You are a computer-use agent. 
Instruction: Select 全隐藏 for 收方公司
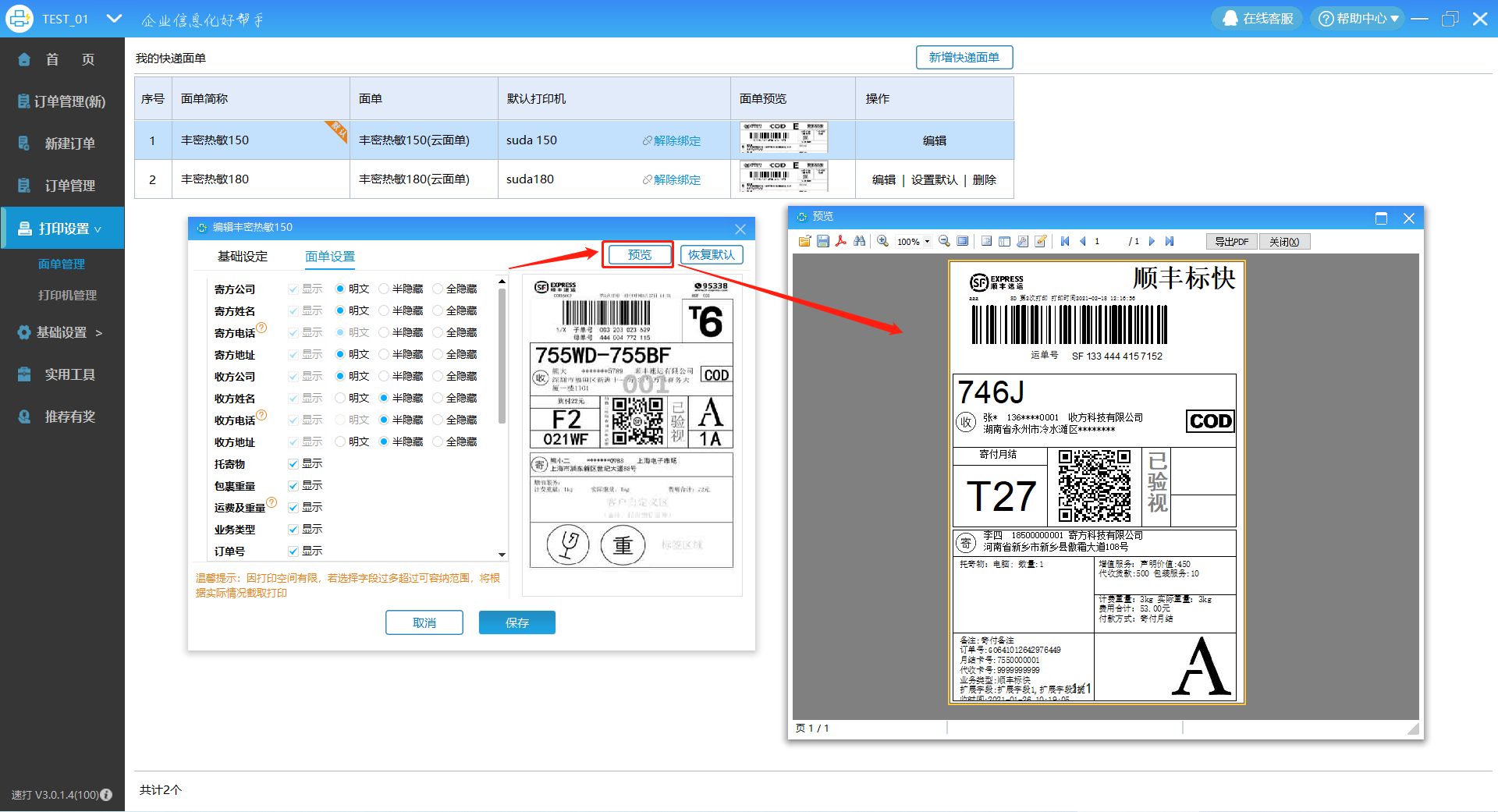[438, 376]
